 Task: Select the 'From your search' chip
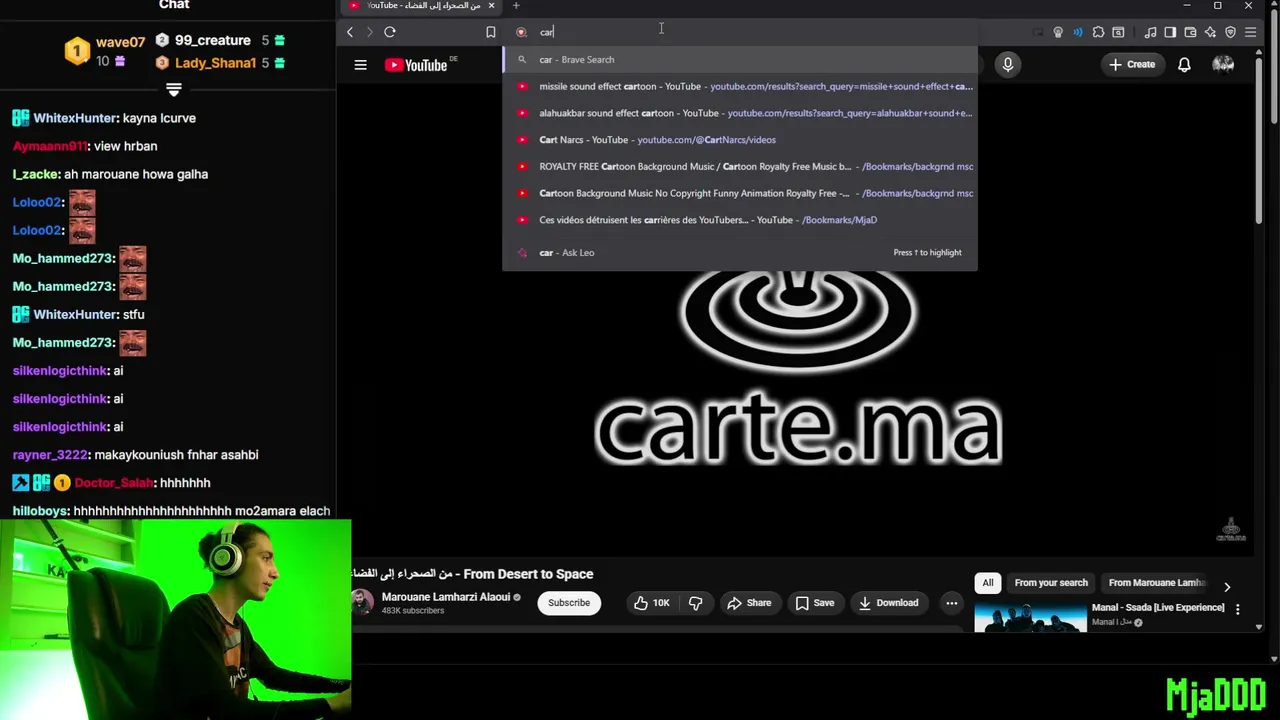[1051, 583]
